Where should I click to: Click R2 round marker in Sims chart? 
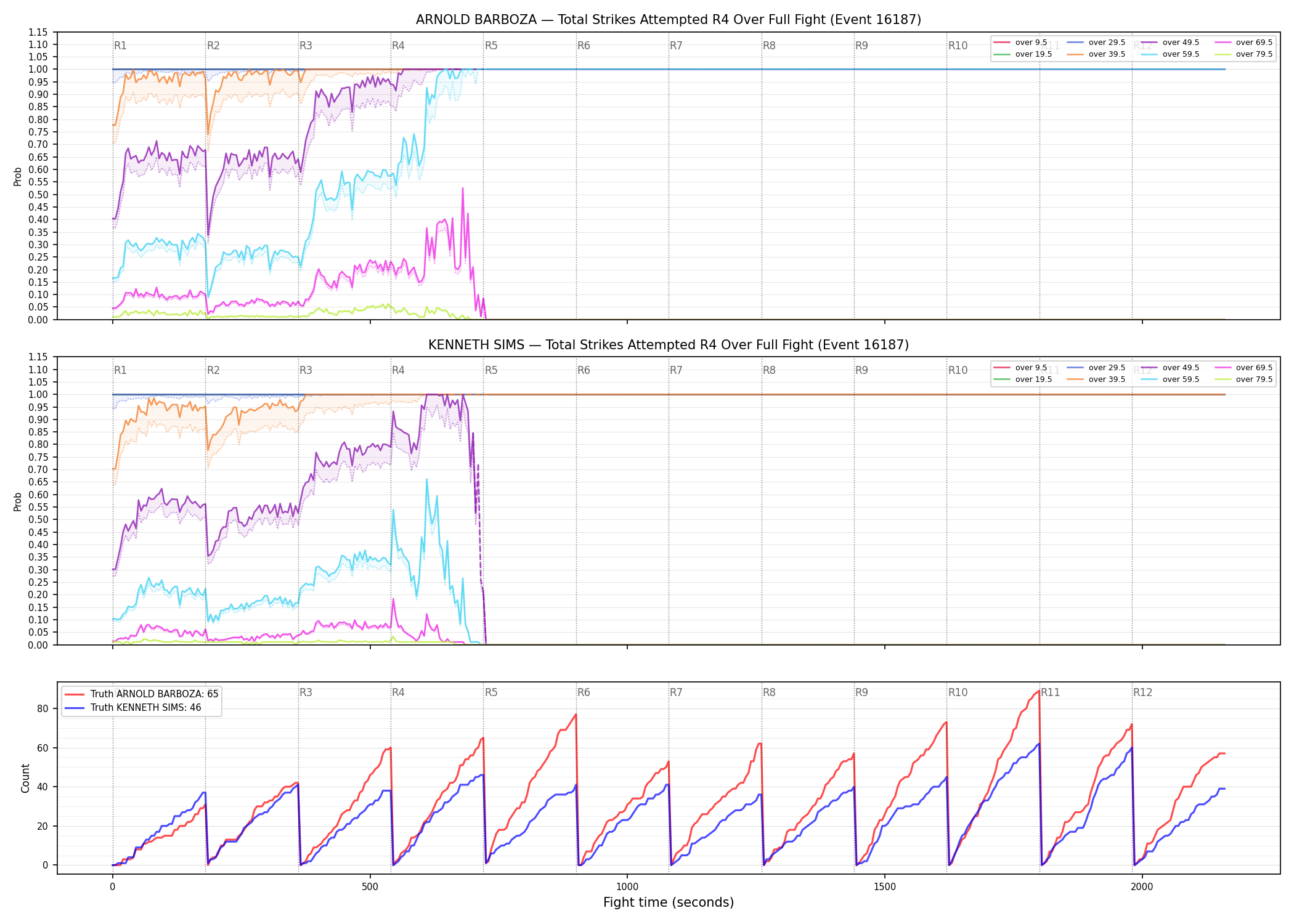pos(213,370)
